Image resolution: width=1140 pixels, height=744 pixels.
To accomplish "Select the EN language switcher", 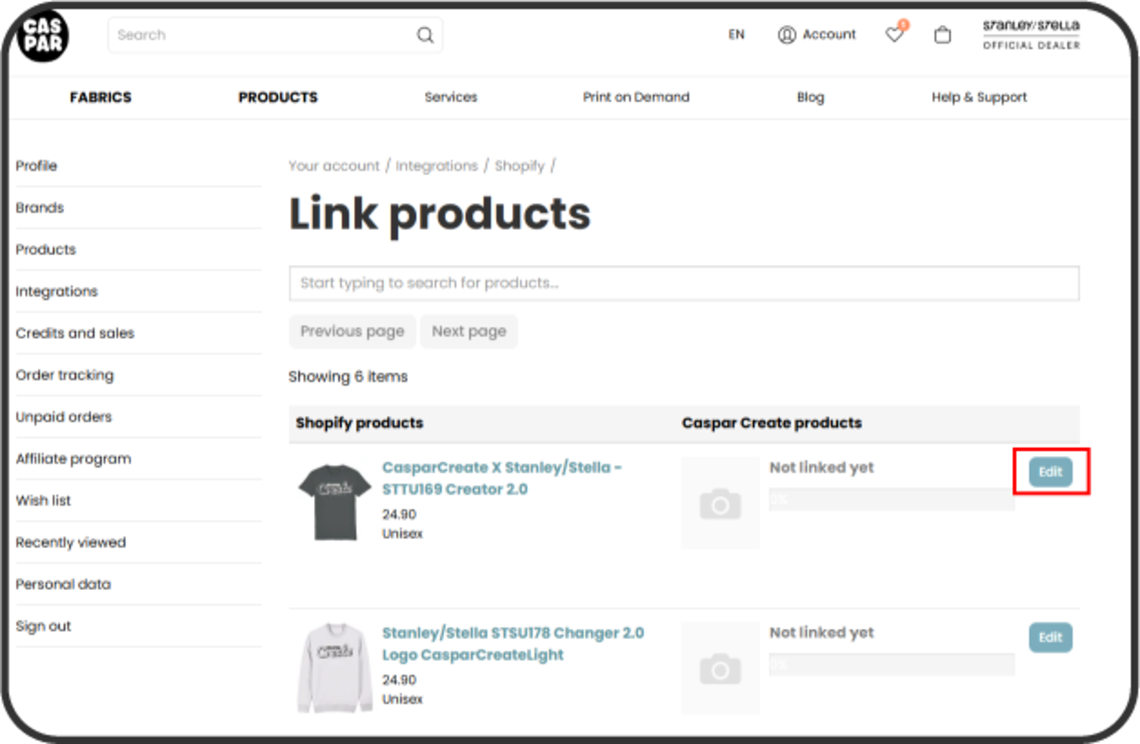I will [736, 34].
